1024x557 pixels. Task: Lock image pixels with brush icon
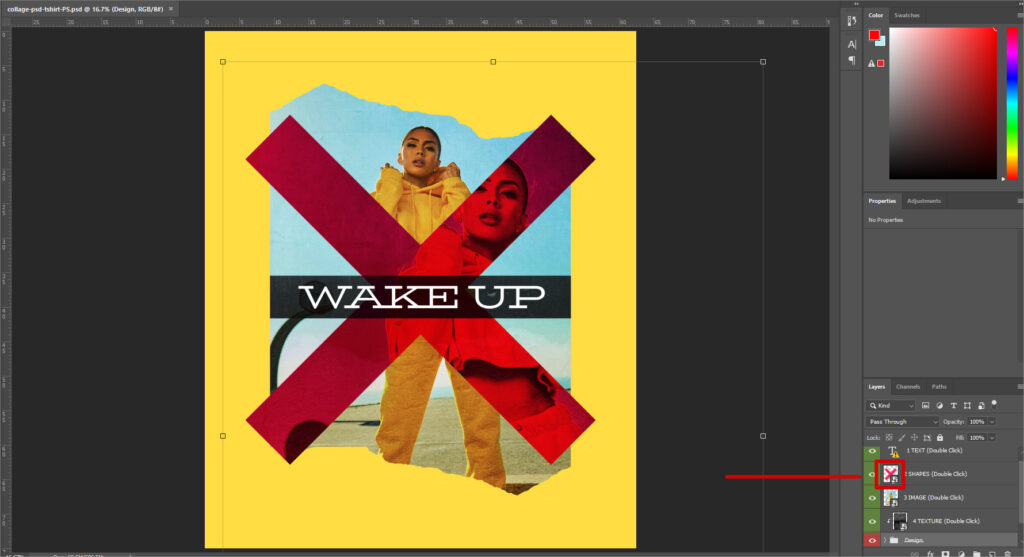(902, 438)
